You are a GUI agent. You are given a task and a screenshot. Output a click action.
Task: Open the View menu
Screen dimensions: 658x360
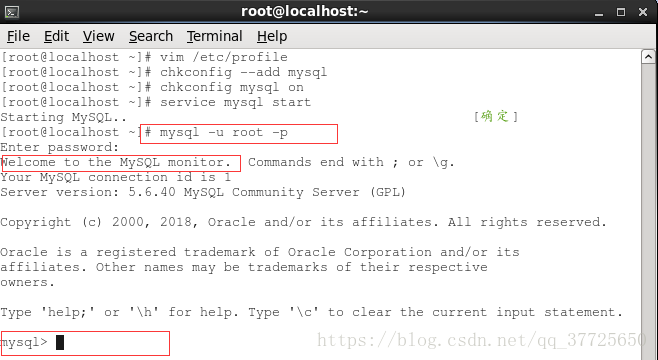[x=98, y=37]
